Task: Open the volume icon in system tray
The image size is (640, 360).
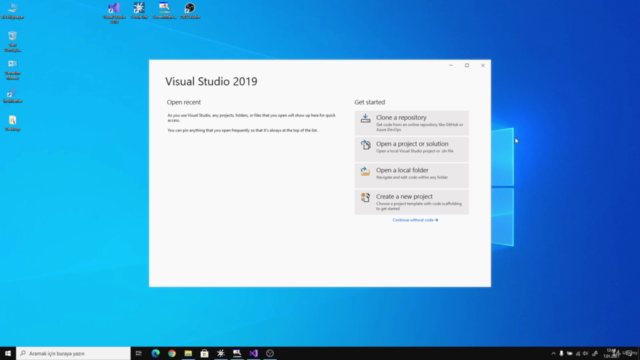Action: pyautogui.click(x=586, y=353)
